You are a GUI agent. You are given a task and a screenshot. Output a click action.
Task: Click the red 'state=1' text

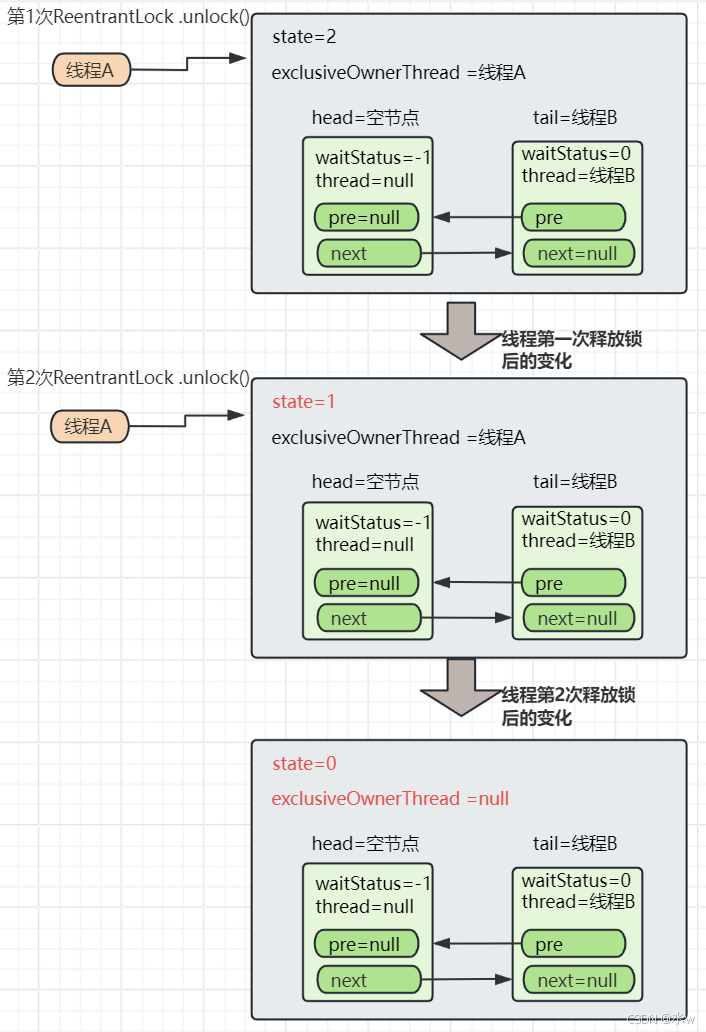(x=303, y=401)
